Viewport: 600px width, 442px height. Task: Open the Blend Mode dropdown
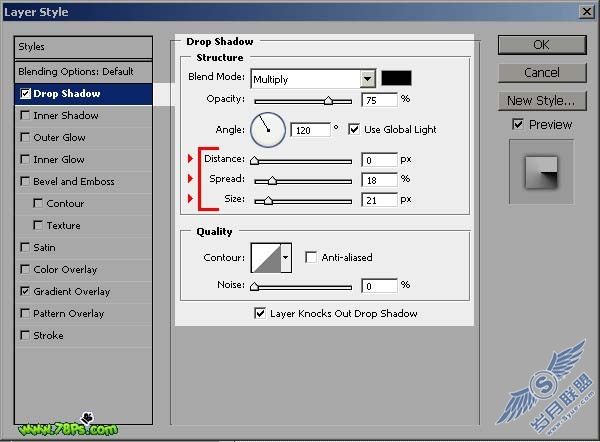pyautogui.click(x=367, y=79)
